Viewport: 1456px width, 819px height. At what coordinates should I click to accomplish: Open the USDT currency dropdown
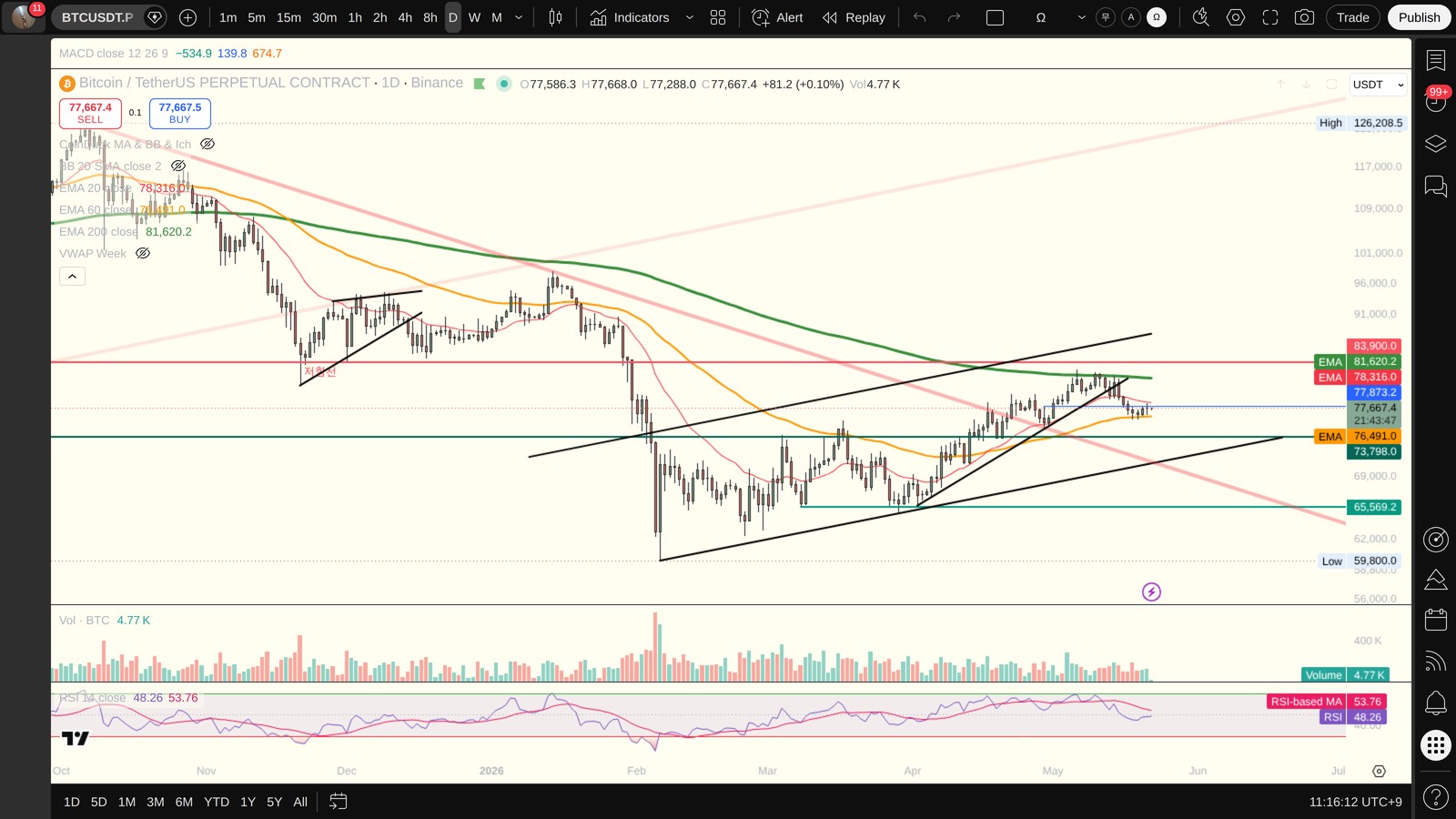[x=1378, y=85]
